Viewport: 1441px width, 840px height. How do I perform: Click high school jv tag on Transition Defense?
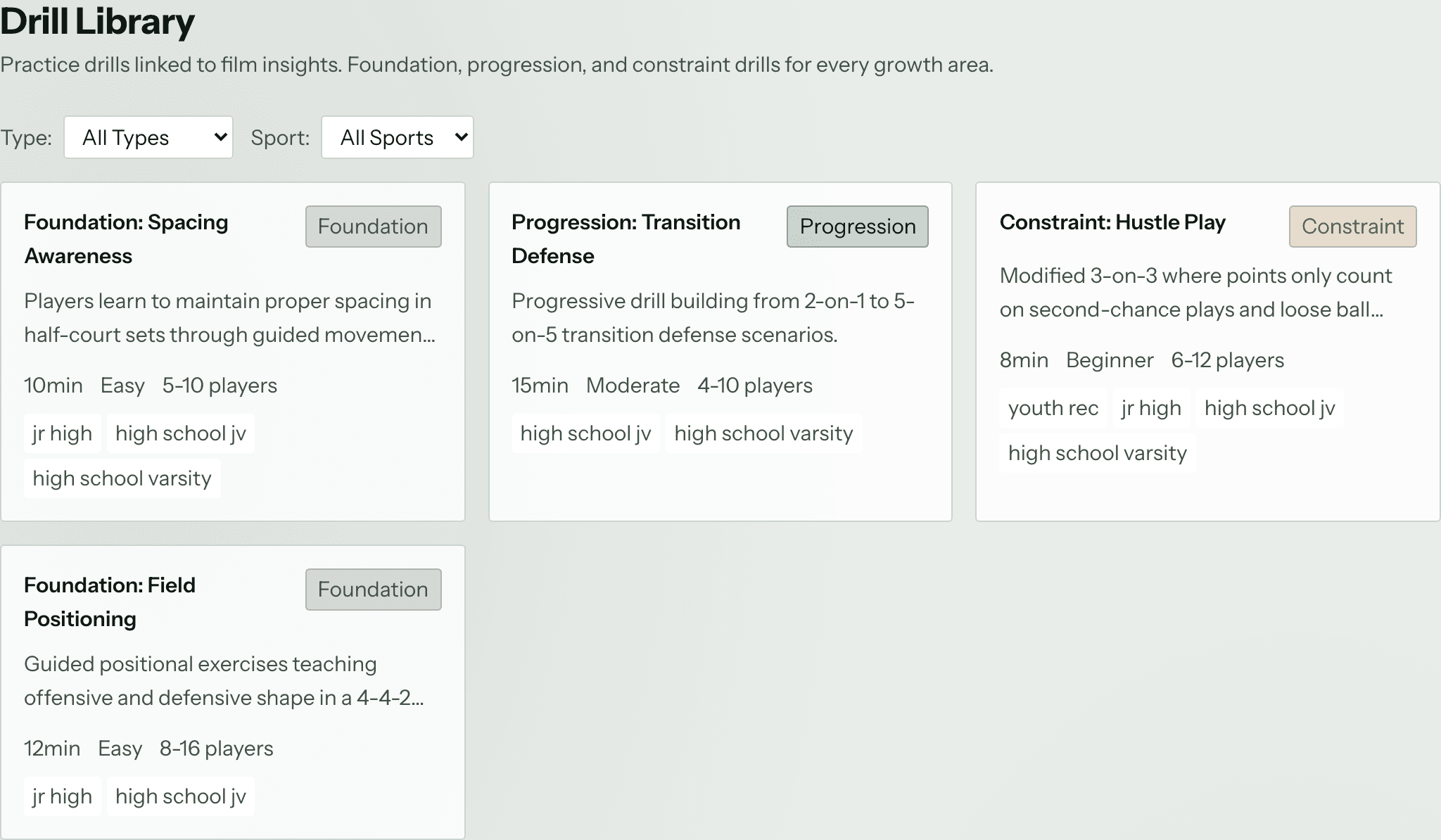coord(586,433)
